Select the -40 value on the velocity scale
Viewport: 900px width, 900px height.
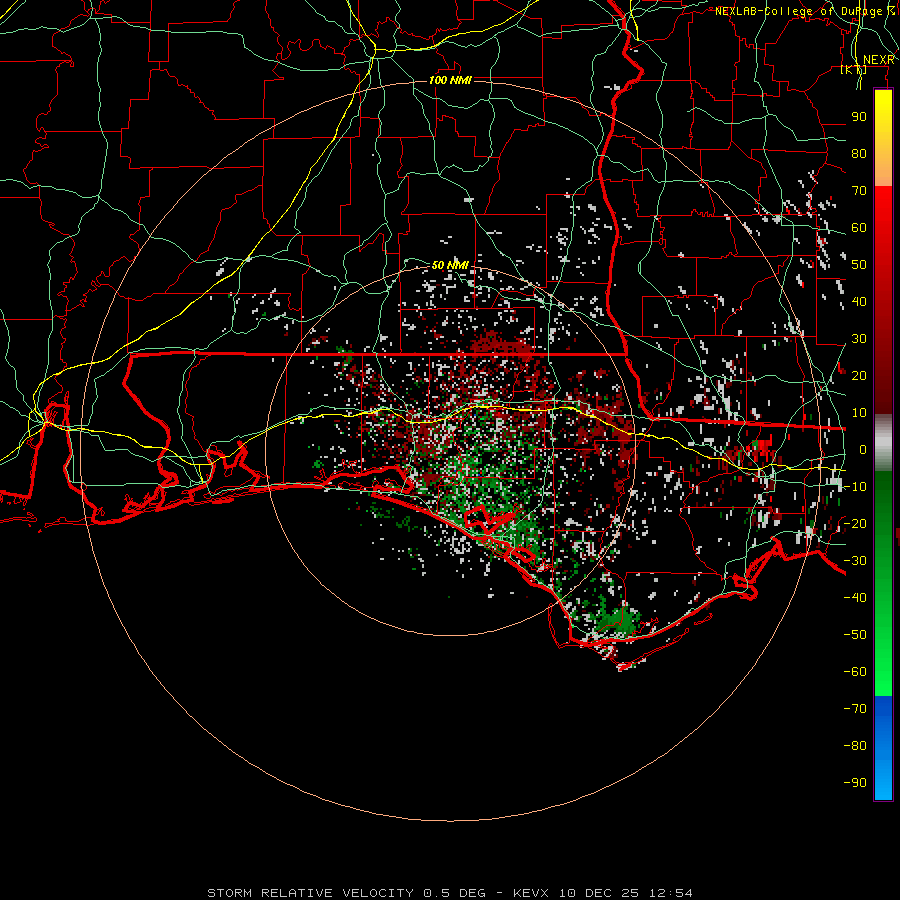coord(855,598)
